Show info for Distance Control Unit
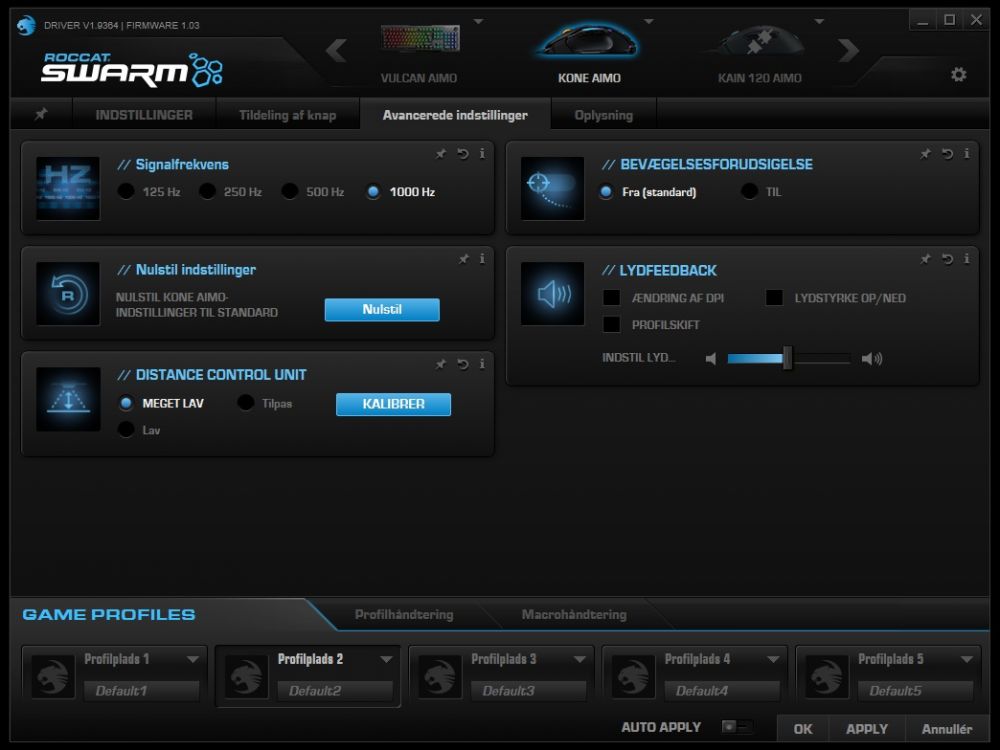The image size is (1000, 750). [x=482, y=364]
